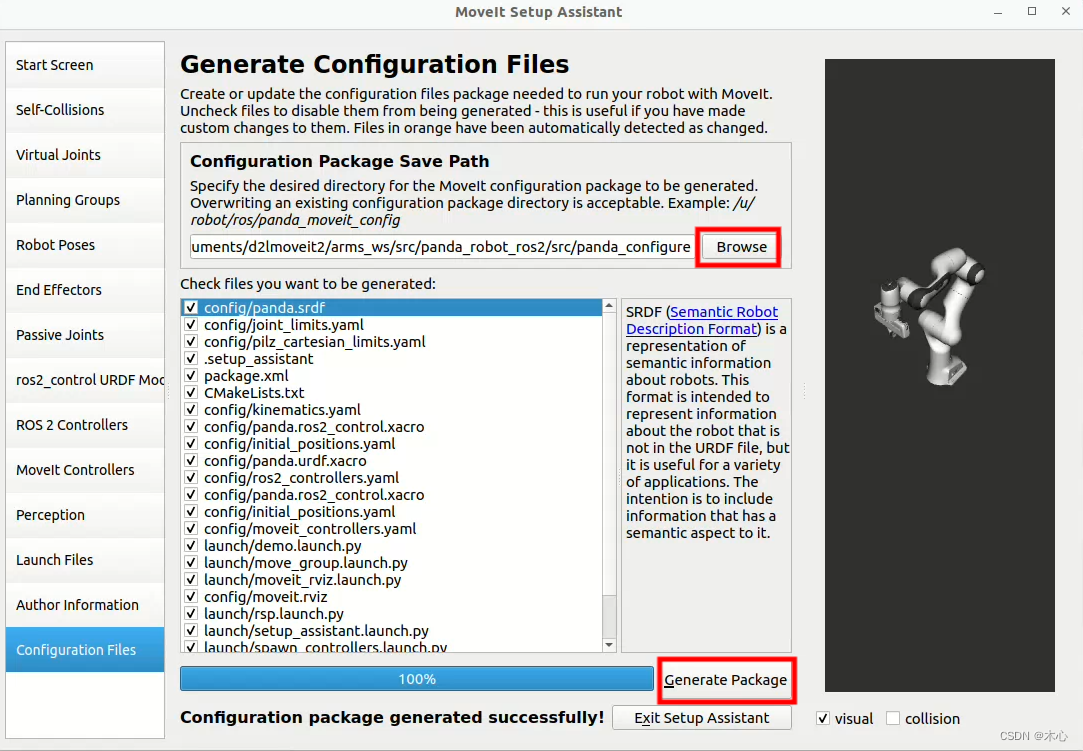
Task: Click Browse for save path
Action: [741, 247]
